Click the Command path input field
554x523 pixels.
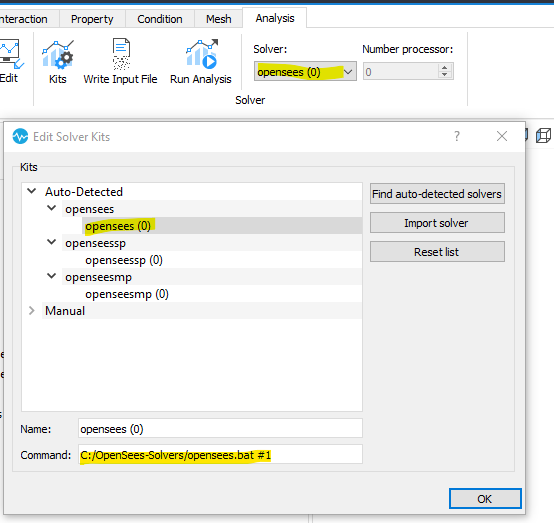220,454
